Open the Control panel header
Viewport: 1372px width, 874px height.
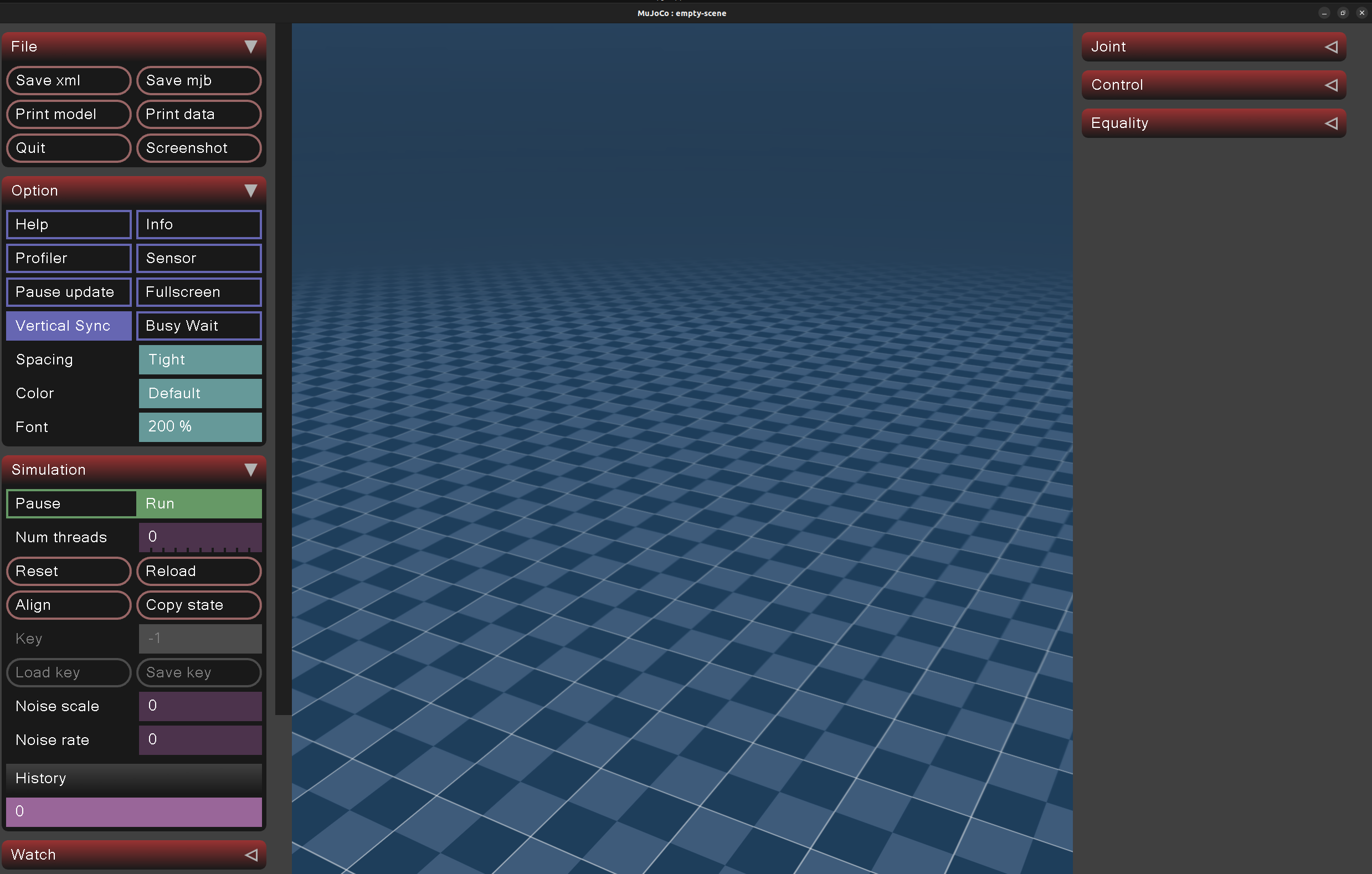[x=1214, y=85]
